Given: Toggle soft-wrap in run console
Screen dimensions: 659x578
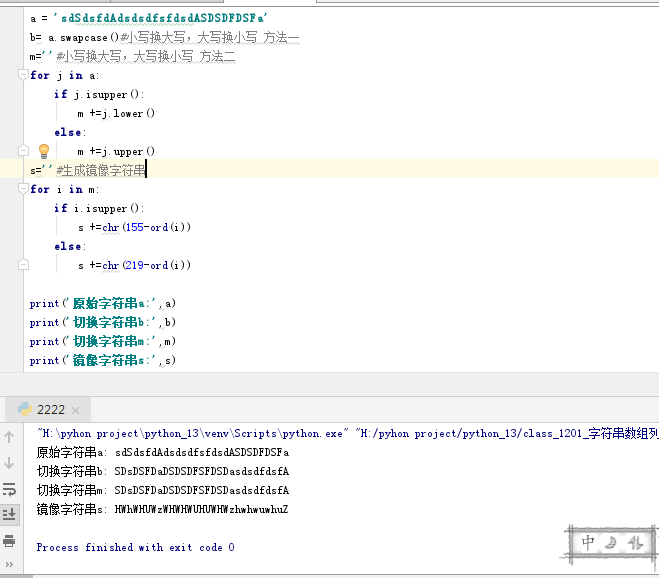Looking at the screenshot, I should pyautogui.click(x=9, y=489).
